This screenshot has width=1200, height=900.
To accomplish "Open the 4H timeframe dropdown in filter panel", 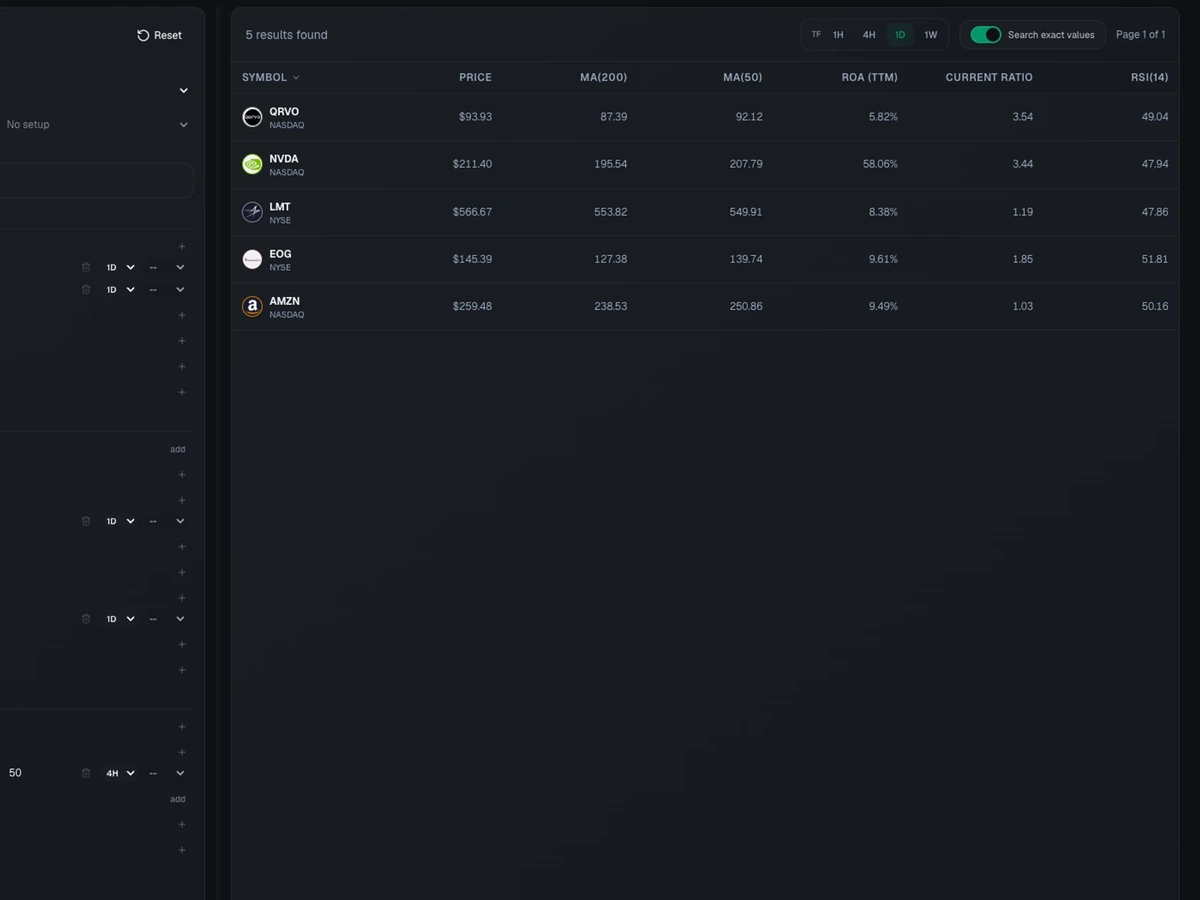I will (x=120, y=773).
